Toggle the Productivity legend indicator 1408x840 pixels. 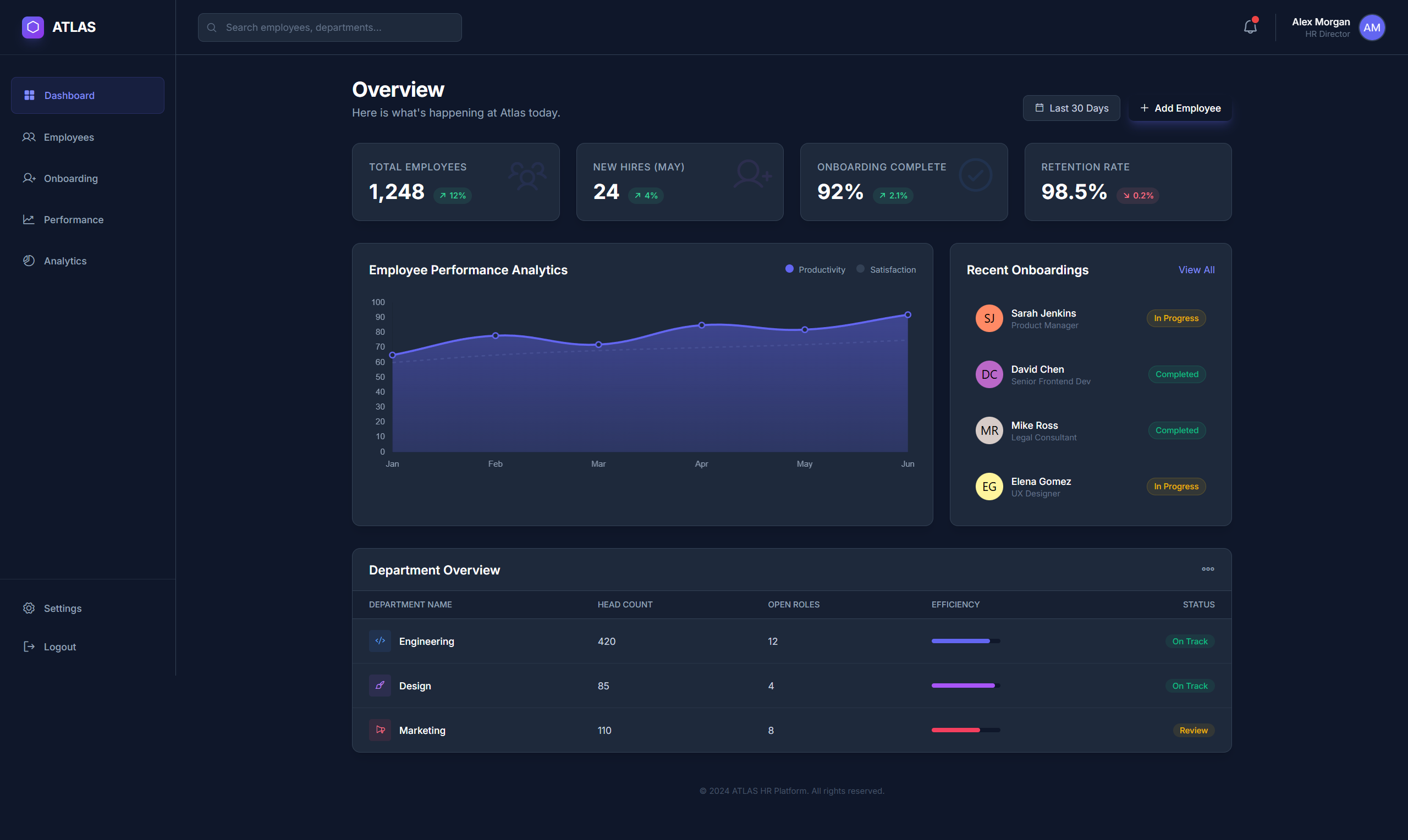coord(789,269)
